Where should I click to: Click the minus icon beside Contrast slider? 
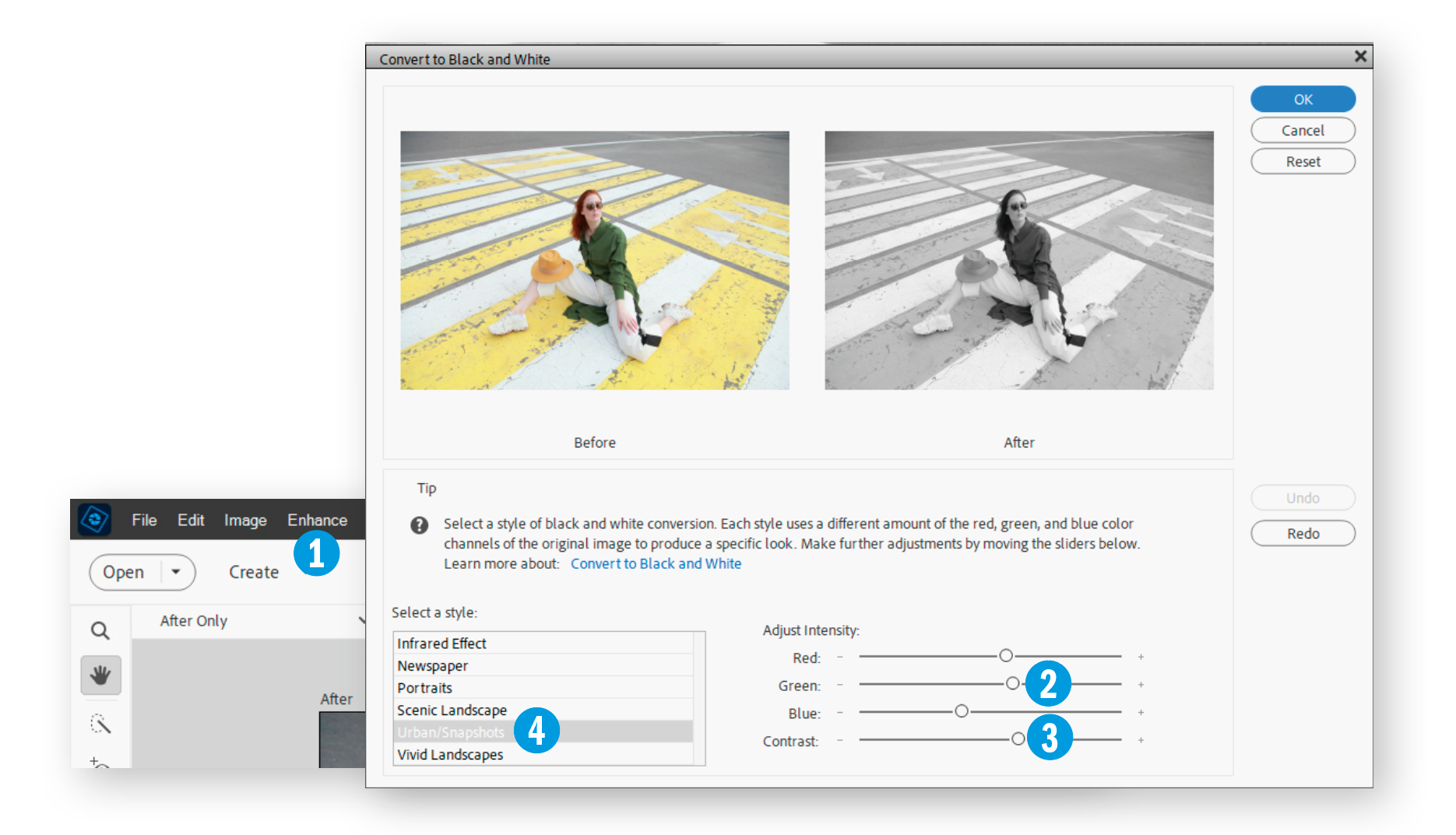click(x=840, y=740)
